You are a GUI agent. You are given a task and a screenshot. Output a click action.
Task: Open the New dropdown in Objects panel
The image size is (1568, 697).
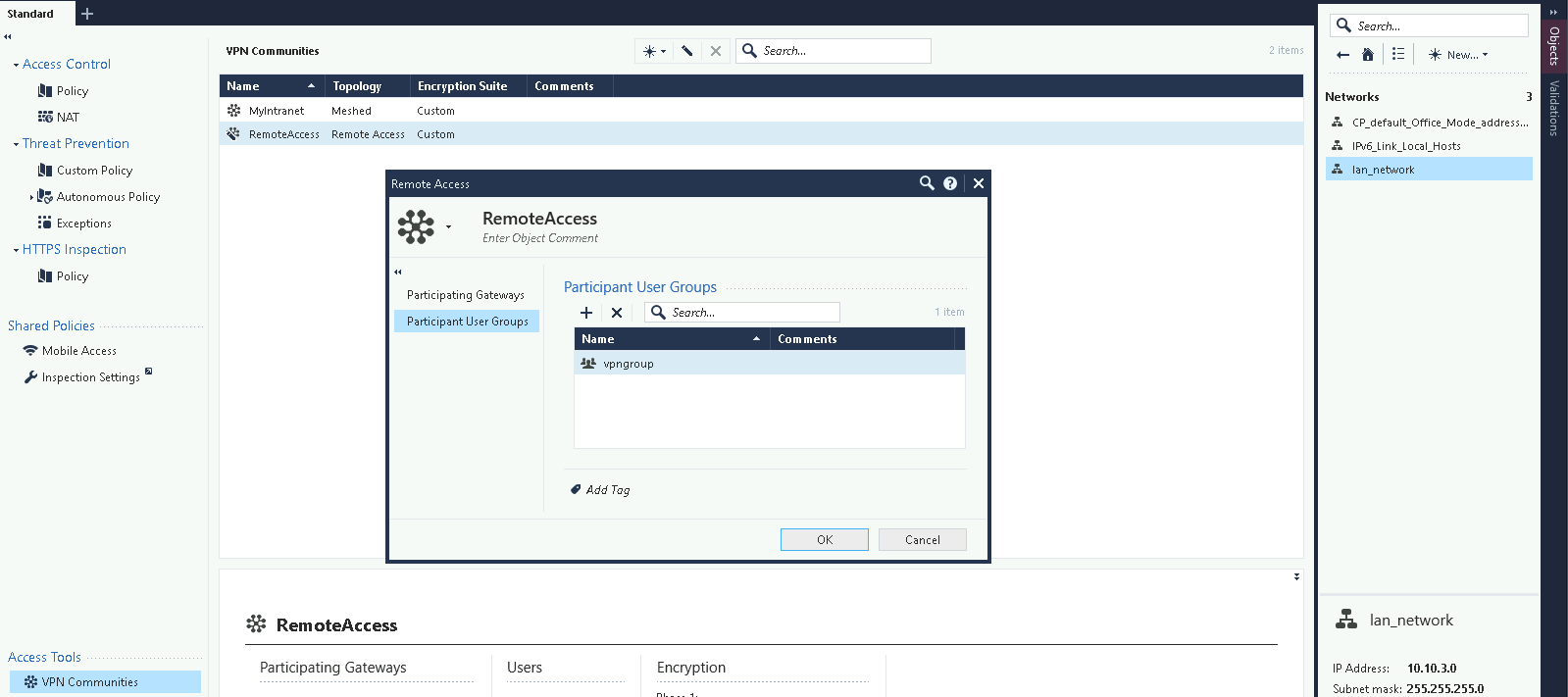click(x=1458, y=55)
